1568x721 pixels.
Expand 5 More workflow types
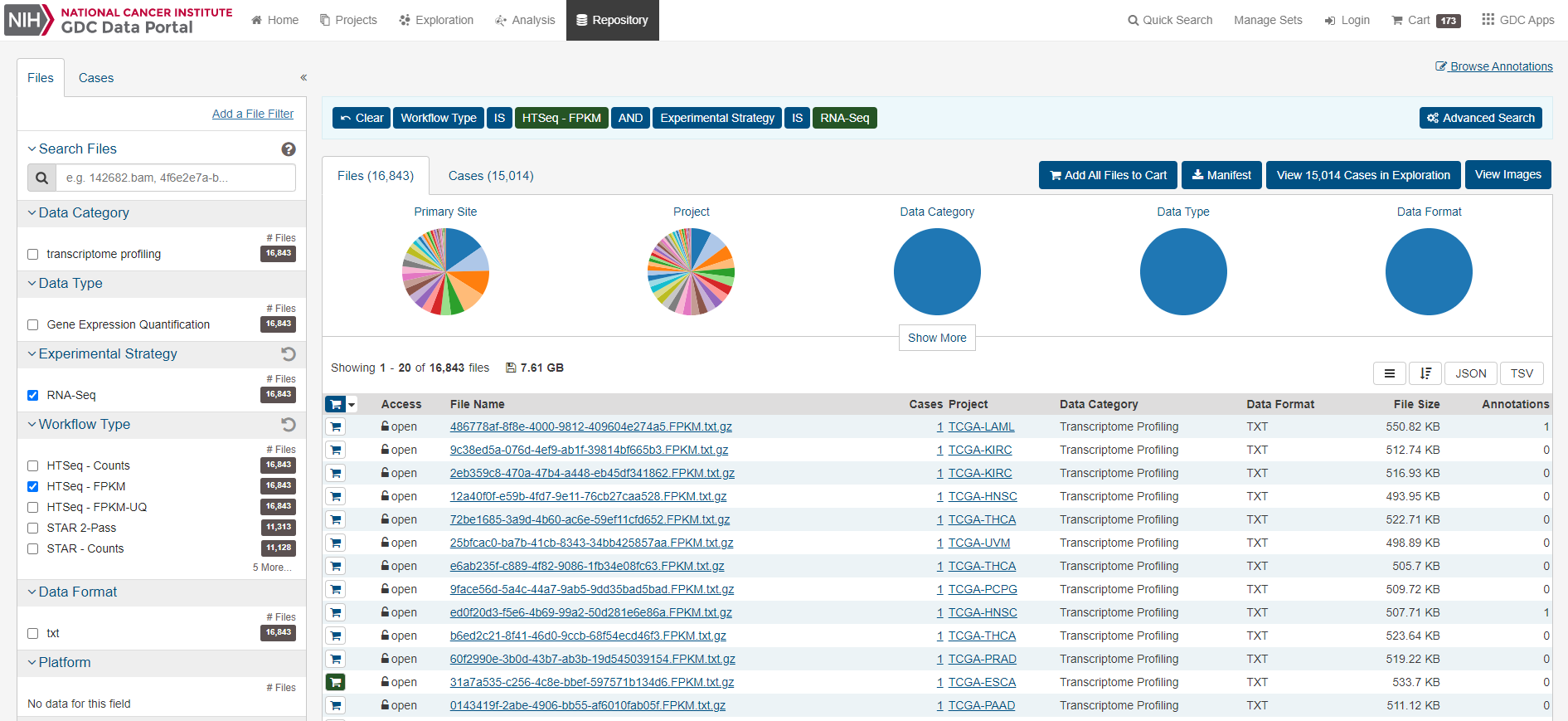272,568
